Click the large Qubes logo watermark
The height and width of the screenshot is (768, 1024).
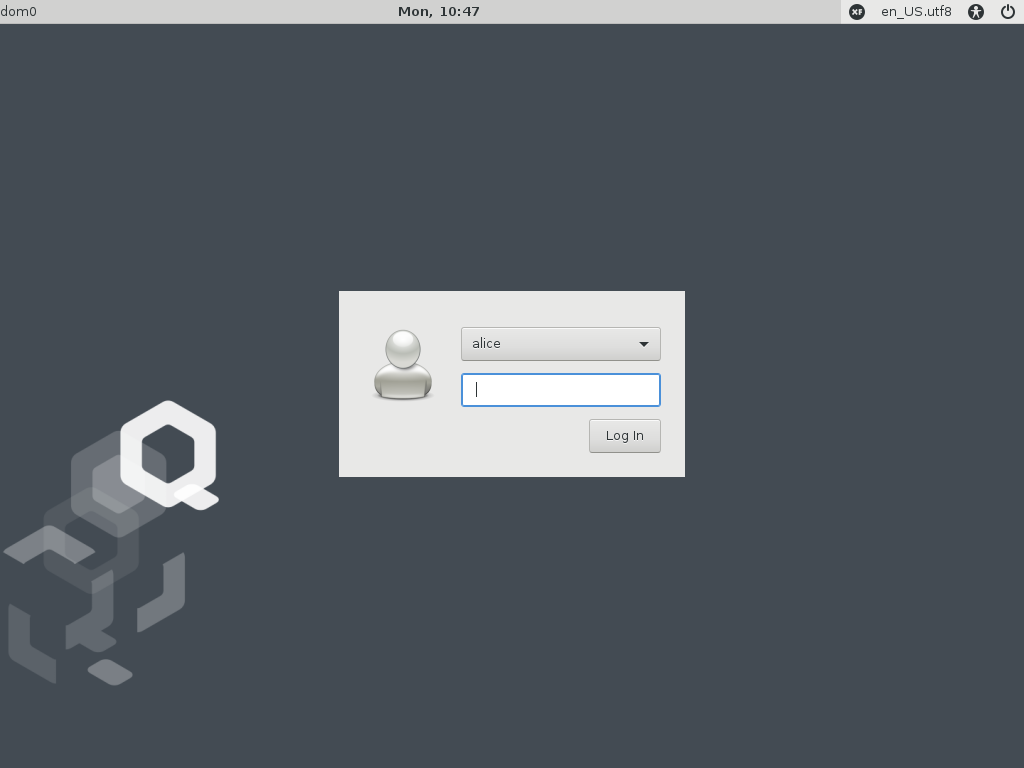pos(168,455)
